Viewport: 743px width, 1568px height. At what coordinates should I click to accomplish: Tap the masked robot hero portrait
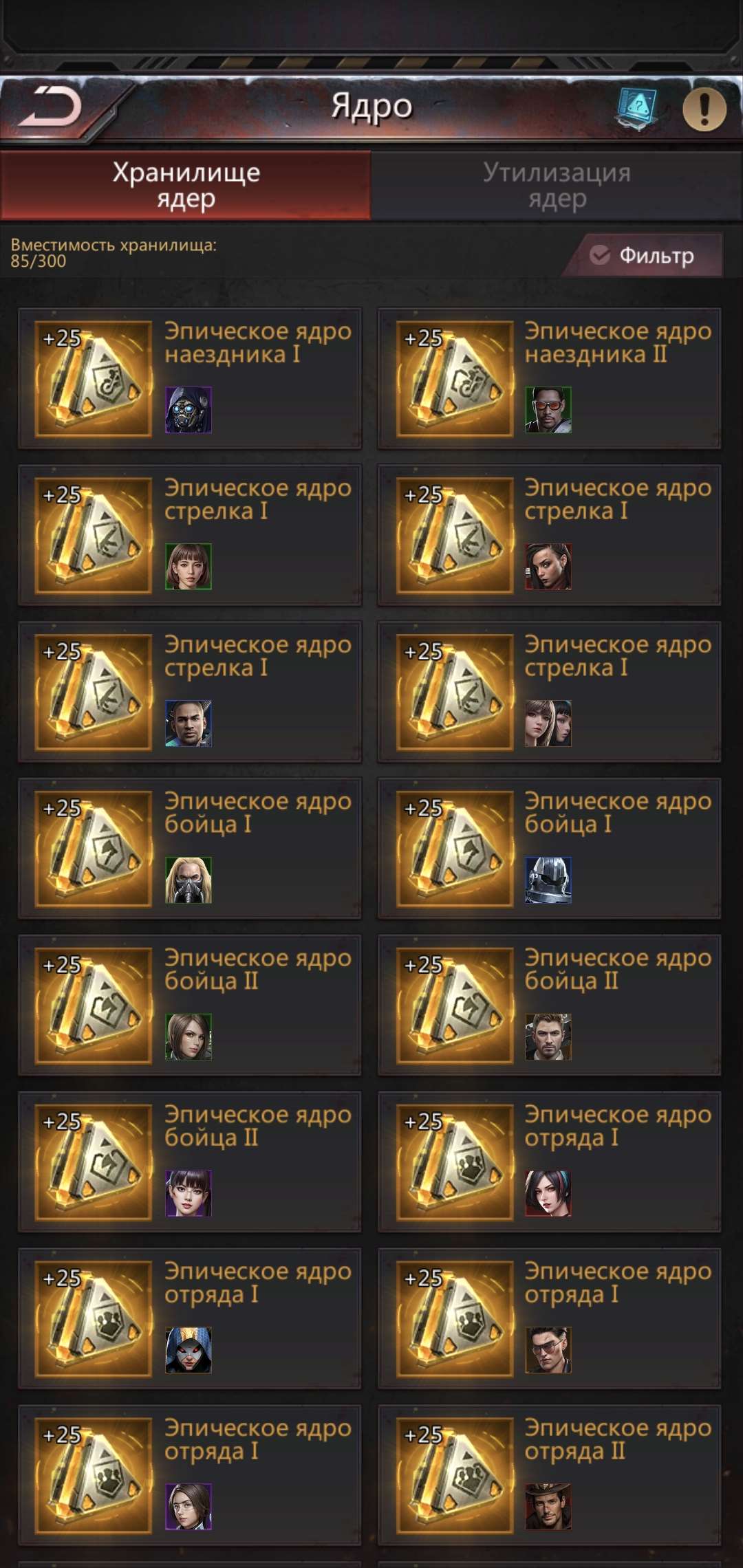point(189,410)
